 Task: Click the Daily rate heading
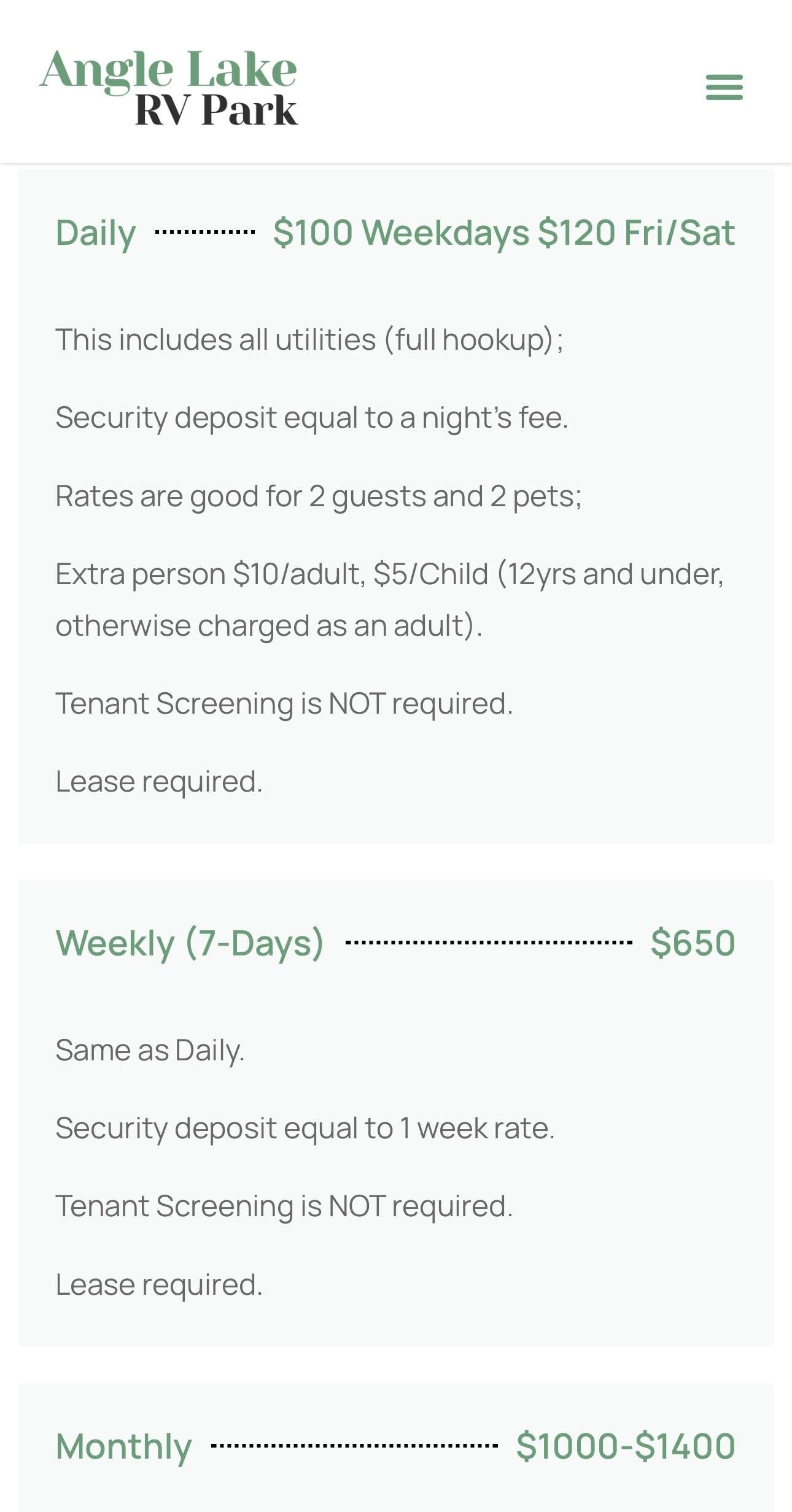coord(96,233)
